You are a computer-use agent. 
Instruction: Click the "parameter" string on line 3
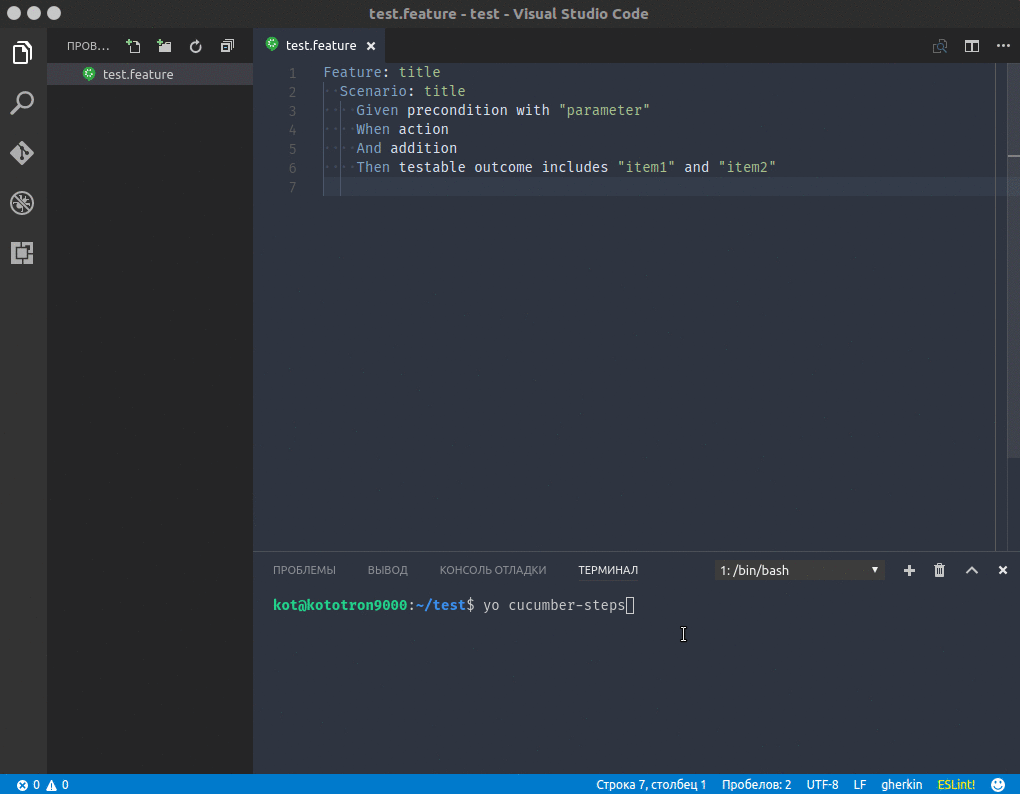click(604, 110)
